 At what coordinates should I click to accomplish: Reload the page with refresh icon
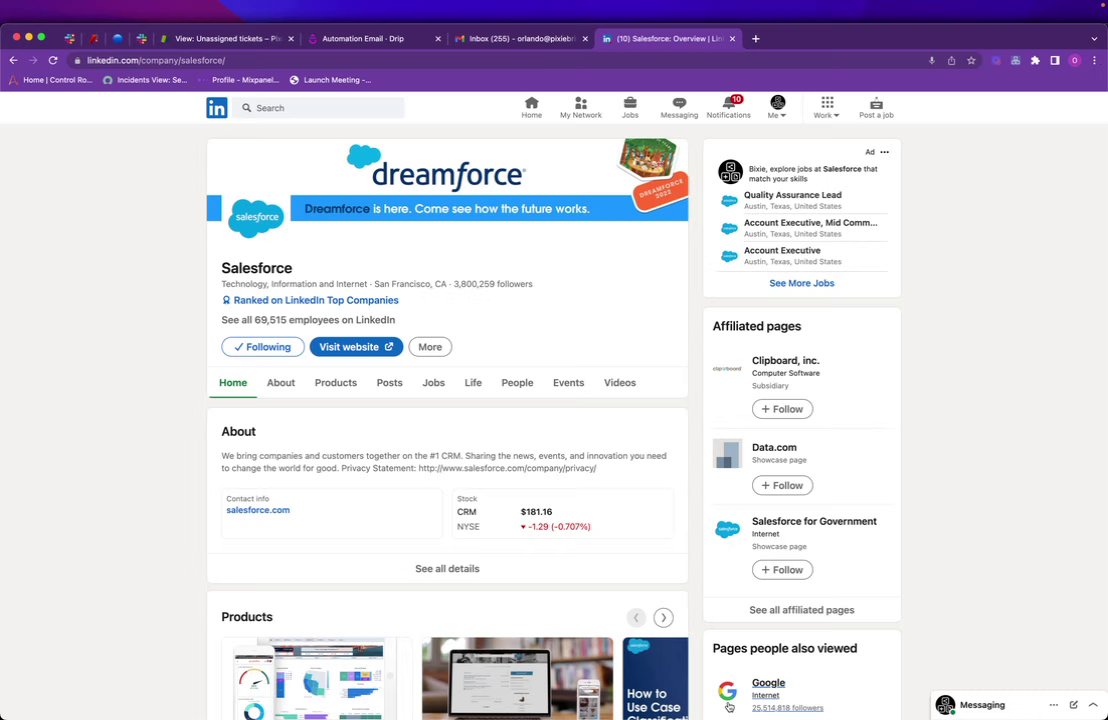coord(53,60)
